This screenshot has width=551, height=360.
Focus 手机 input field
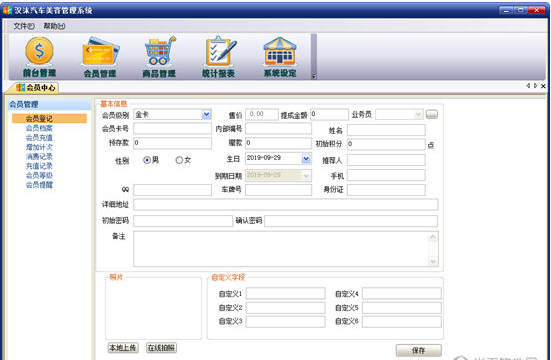[x=386, y=175]
